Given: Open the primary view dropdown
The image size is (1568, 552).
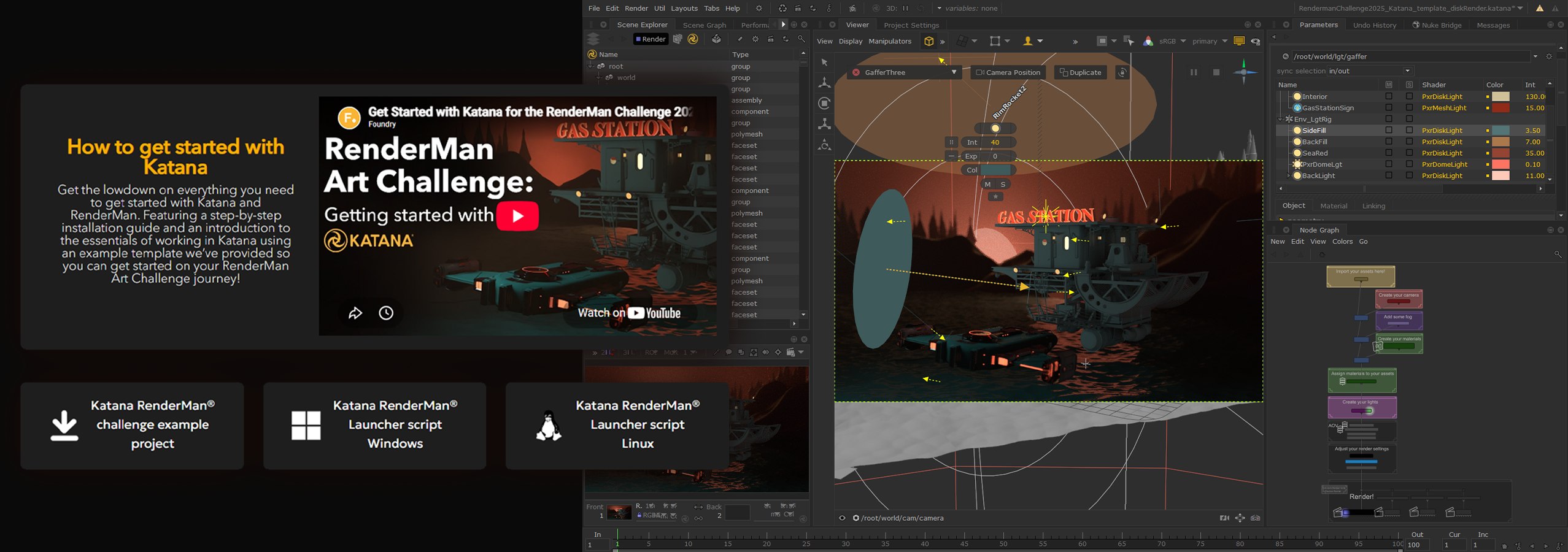Looking at the screenshot, I should 1210,41.
